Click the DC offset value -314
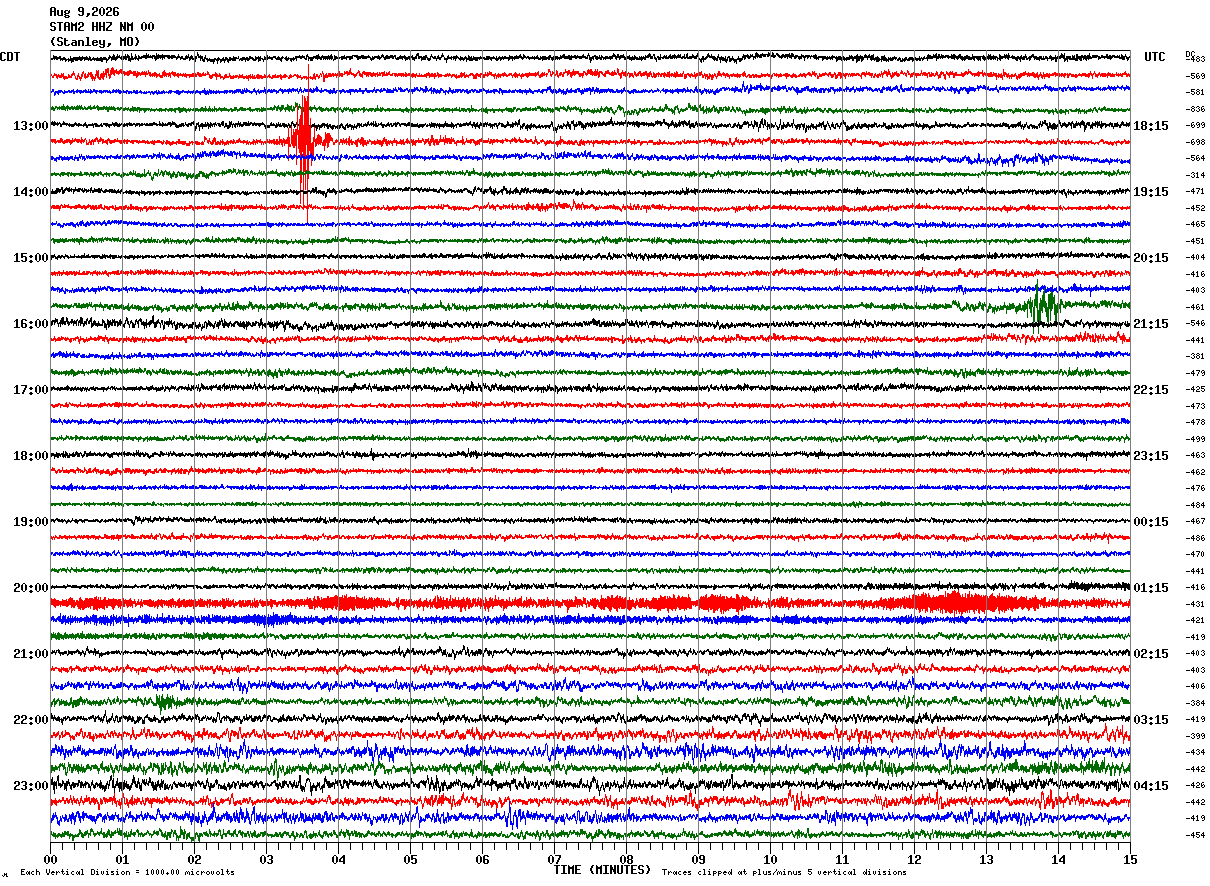1210x886 pixels. coord(1195,175)
